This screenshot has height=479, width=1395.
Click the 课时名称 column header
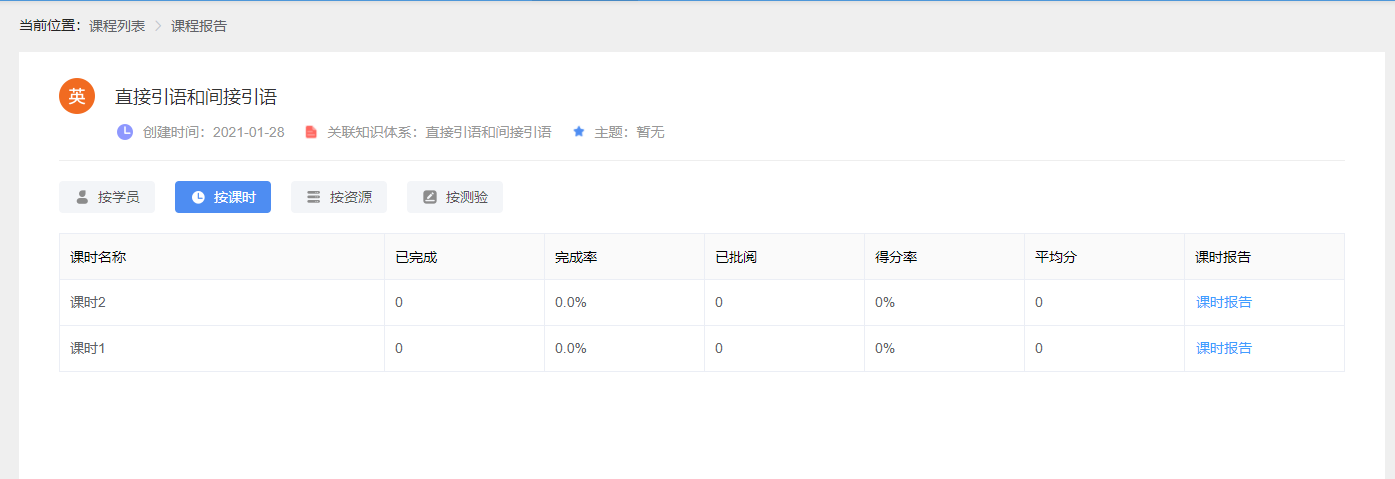coord(98,257)
